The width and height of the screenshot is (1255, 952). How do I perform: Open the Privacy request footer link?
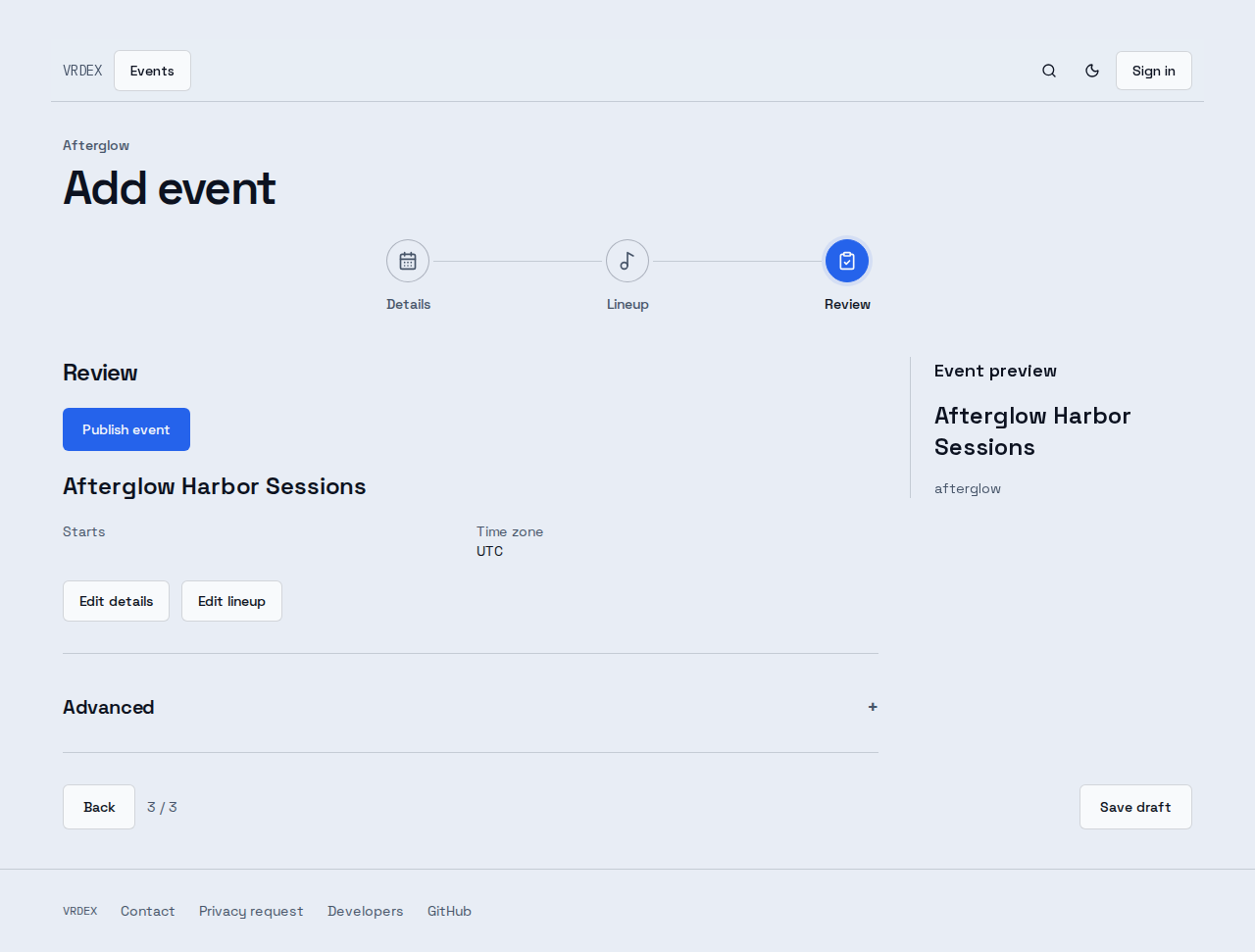coord(251,911)
